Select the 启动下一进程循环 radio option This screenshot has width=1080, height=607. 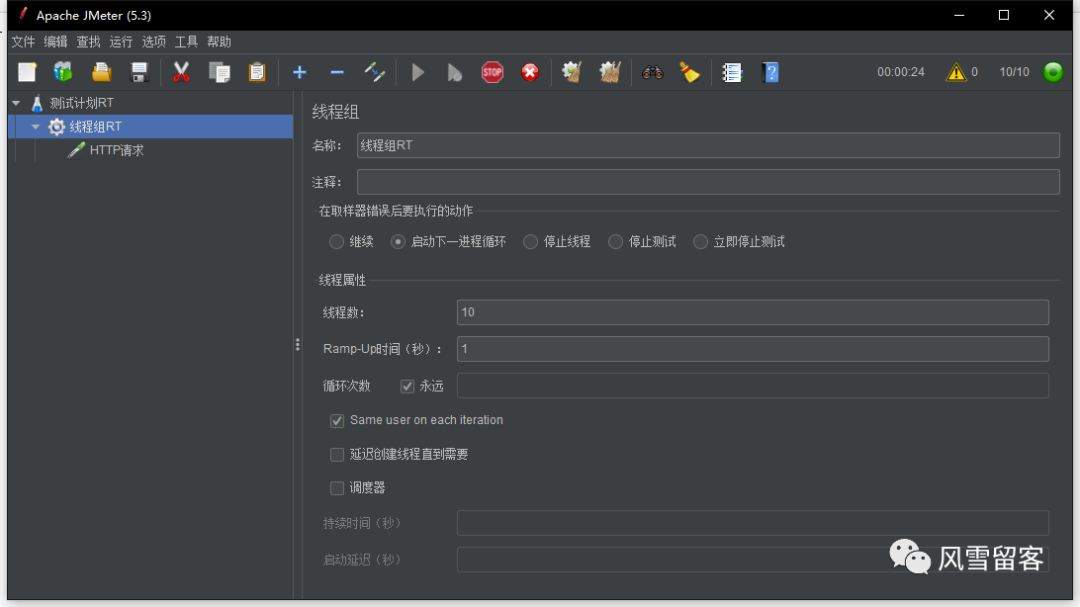[398, 242]
